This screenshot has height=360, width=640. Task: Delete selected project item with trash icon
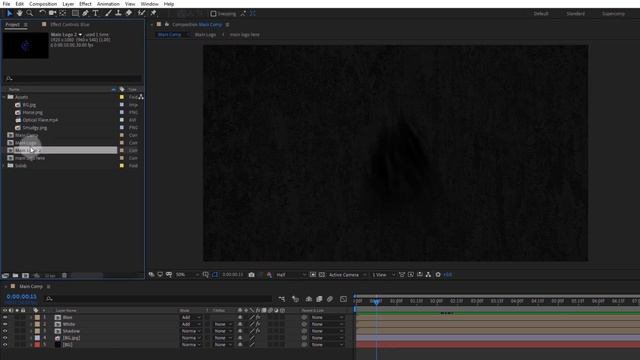point(64,276)
